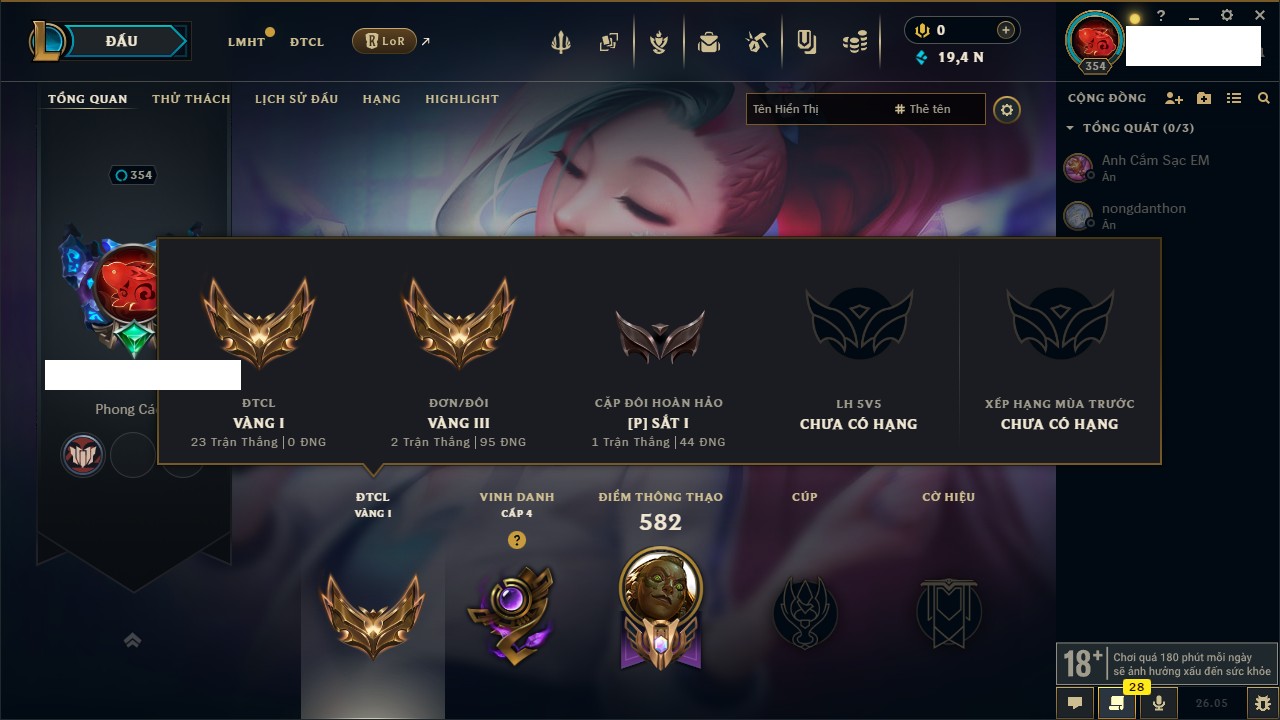Toggle friend list view options icon
The height and width of the screenshot is (720, 1280).
point(1234,98)
